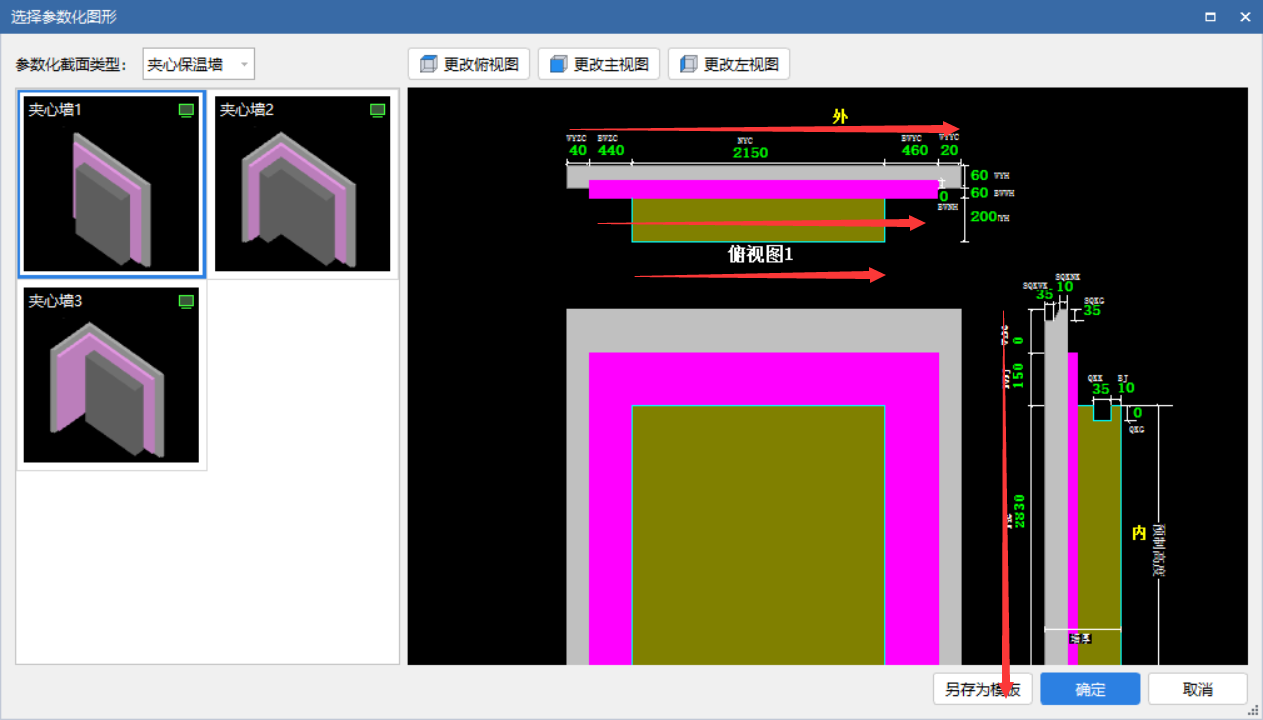Click the WYZC value 40
The height and width of the screenshot is (720, 1263).
(x=578, y=151)
